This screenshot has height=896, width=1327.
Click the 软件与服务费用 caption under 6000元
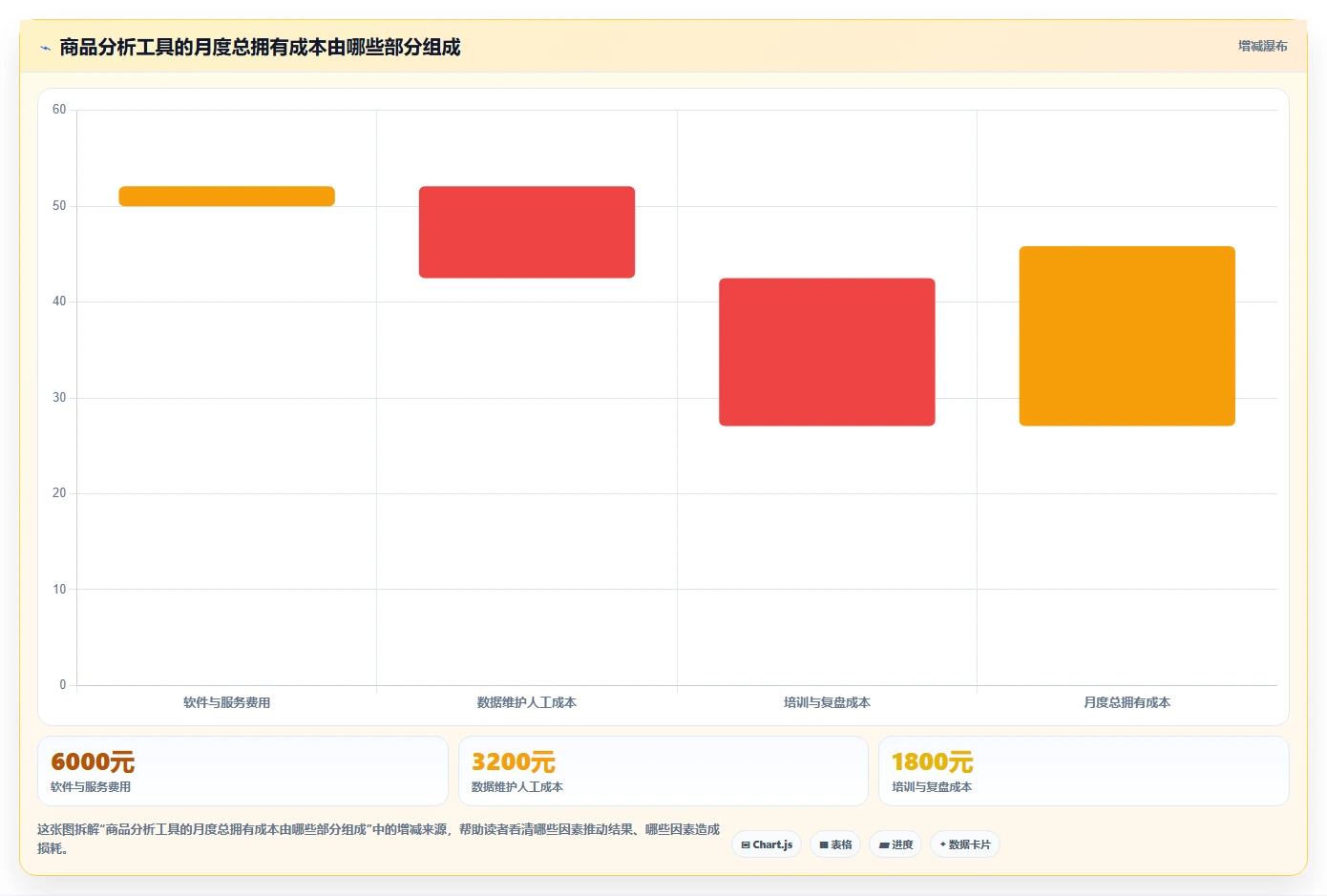[x=91, y=787]
